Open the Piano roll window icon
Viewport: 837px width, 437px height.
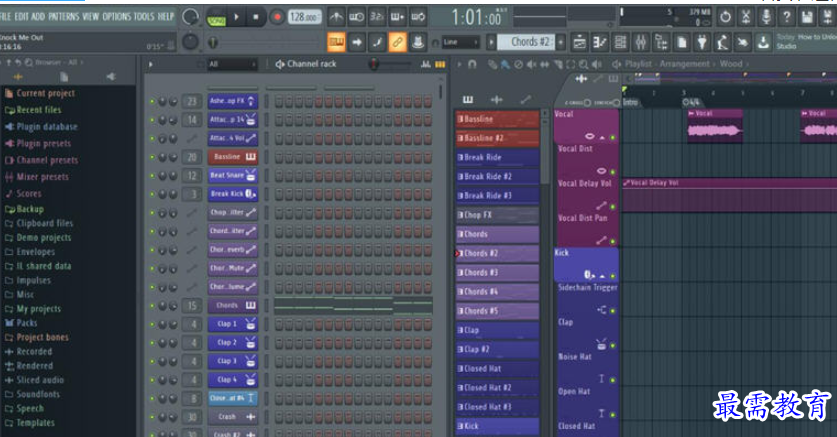point(600,42)
